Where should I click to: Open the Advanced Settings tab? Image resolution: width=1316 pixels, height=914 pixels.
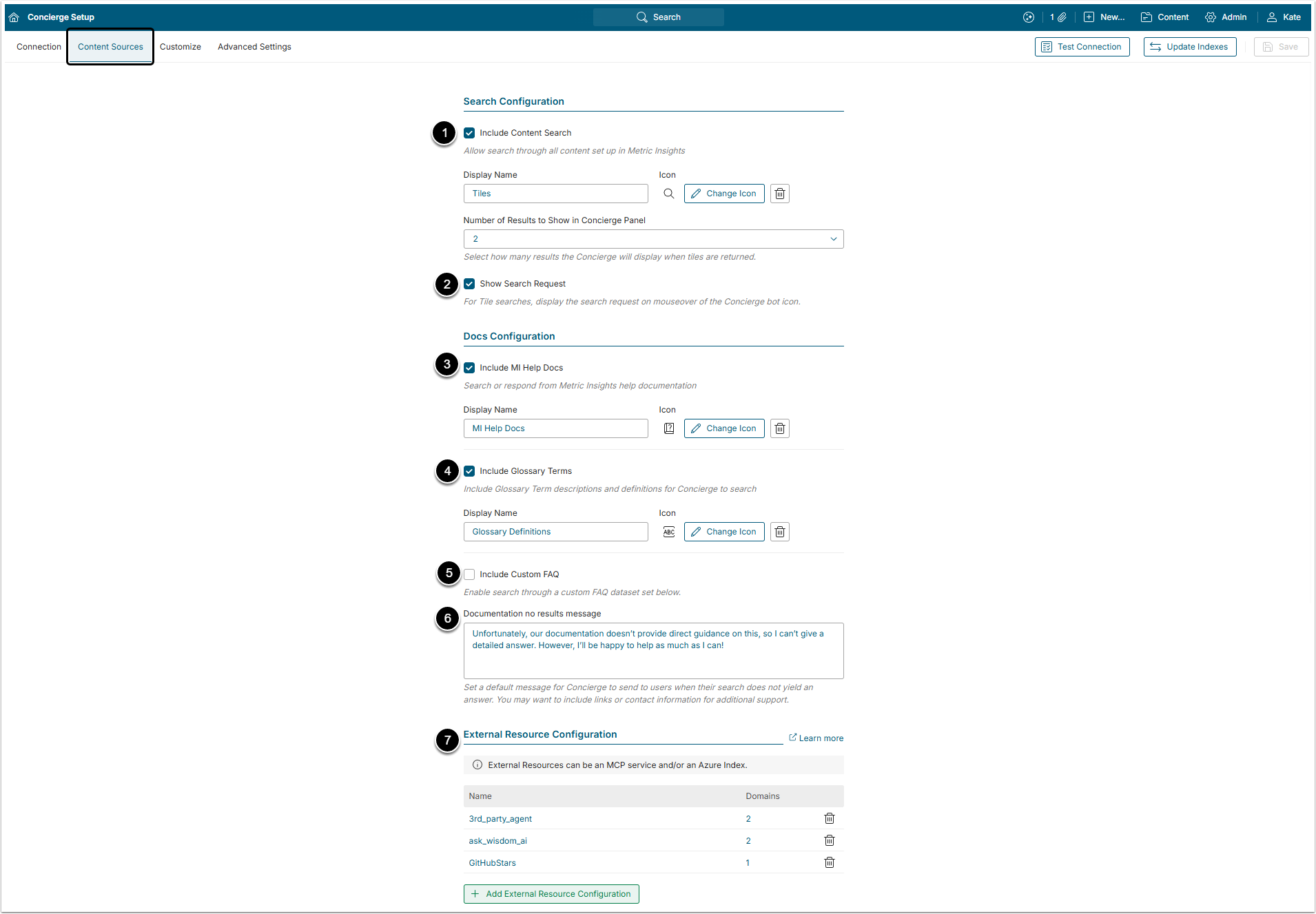coord(254,47)
